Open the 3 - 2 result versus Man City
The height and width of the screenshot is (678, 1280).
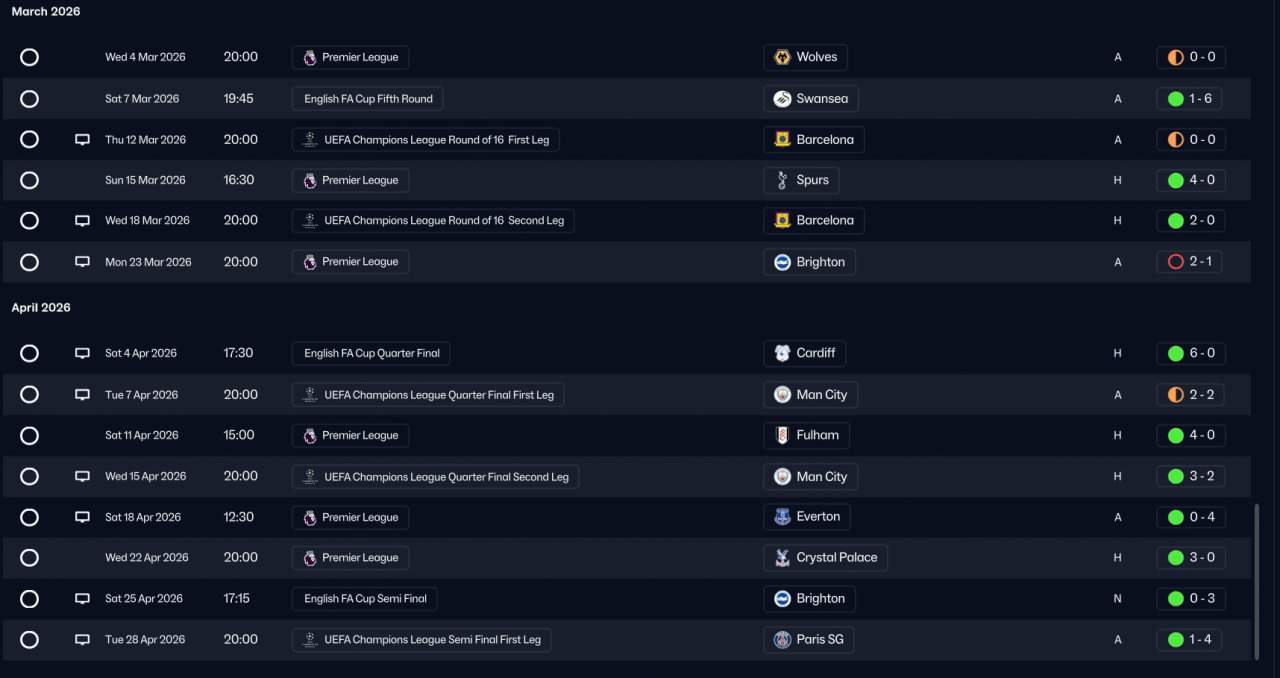[x=1190, y=477]
